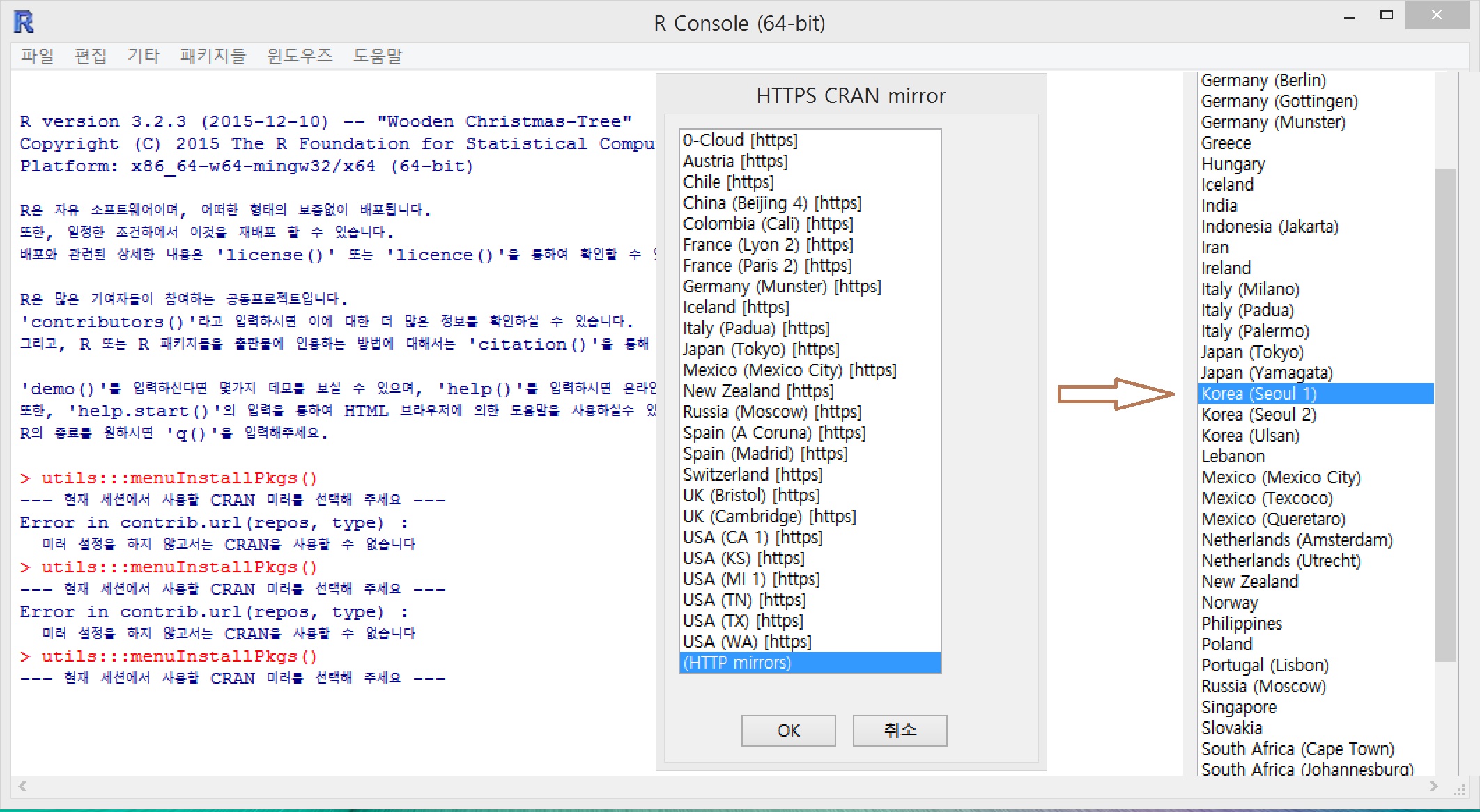Click the console horizontal scroll right arrow
This screenshot has height=812, width=1480.
[1433, 786]
